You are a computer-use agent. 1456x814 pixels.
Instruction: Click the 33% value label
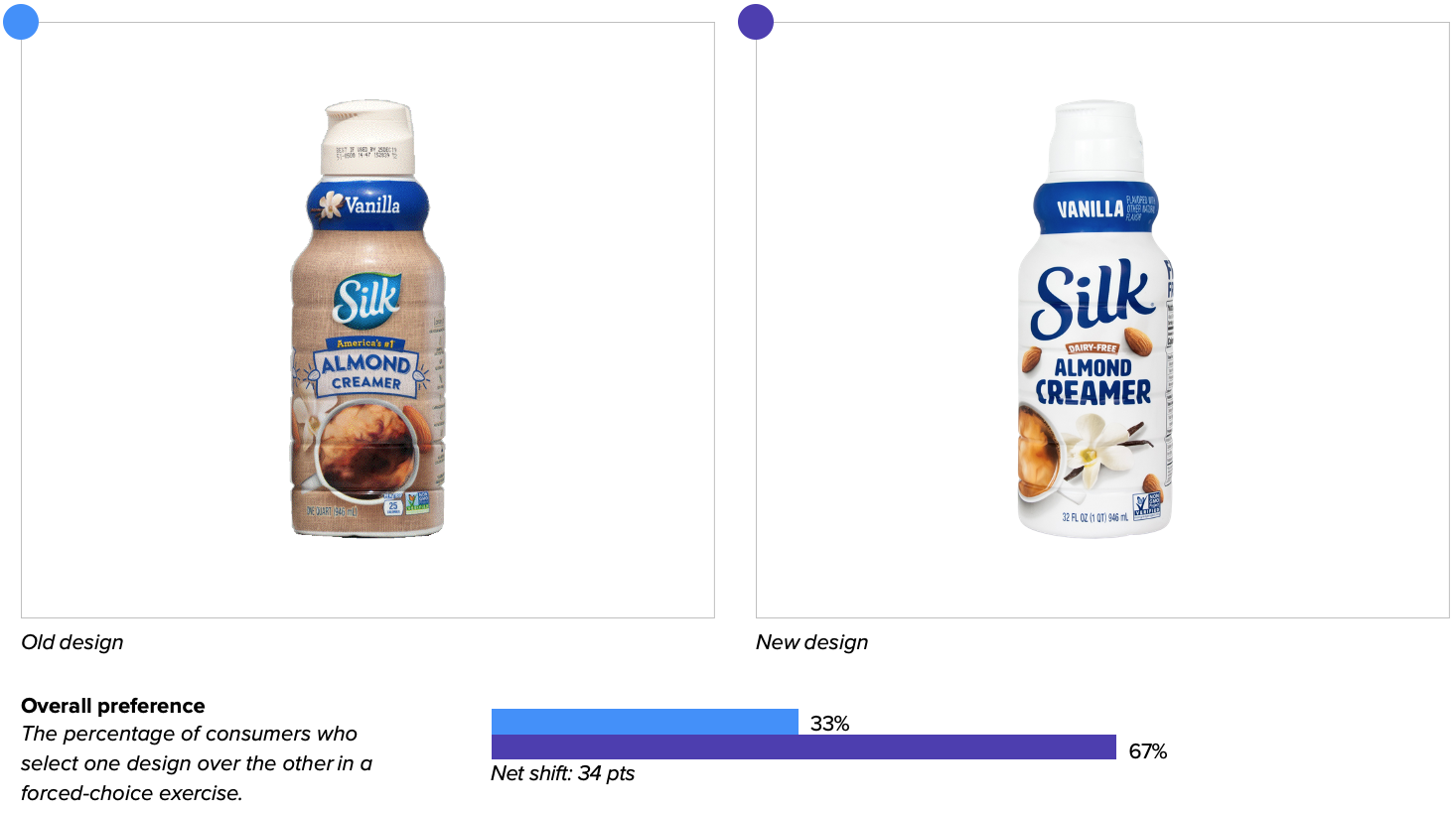coord(829,724)
